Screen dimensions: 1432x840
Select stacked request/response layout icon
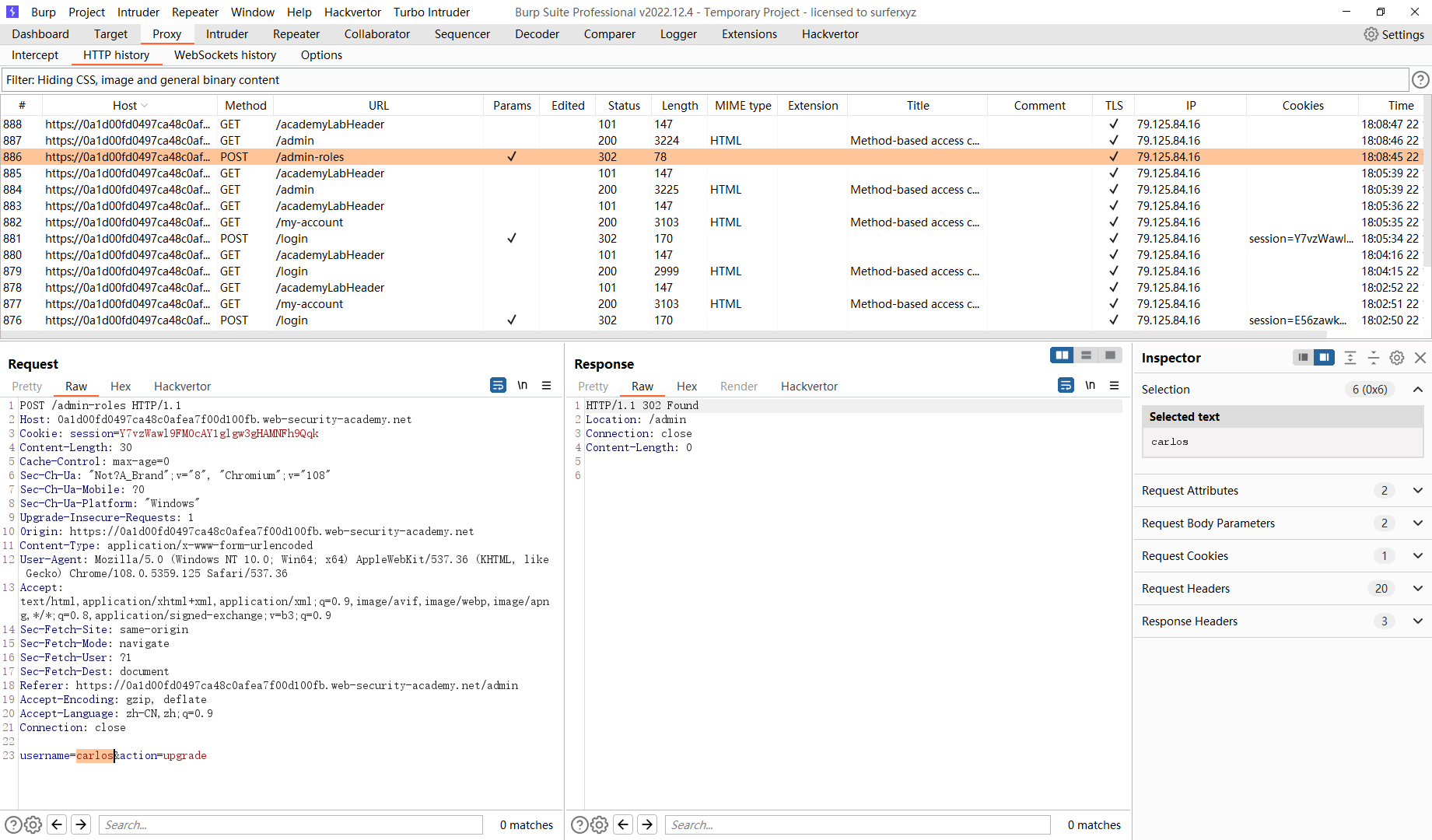click(1086, 355)
